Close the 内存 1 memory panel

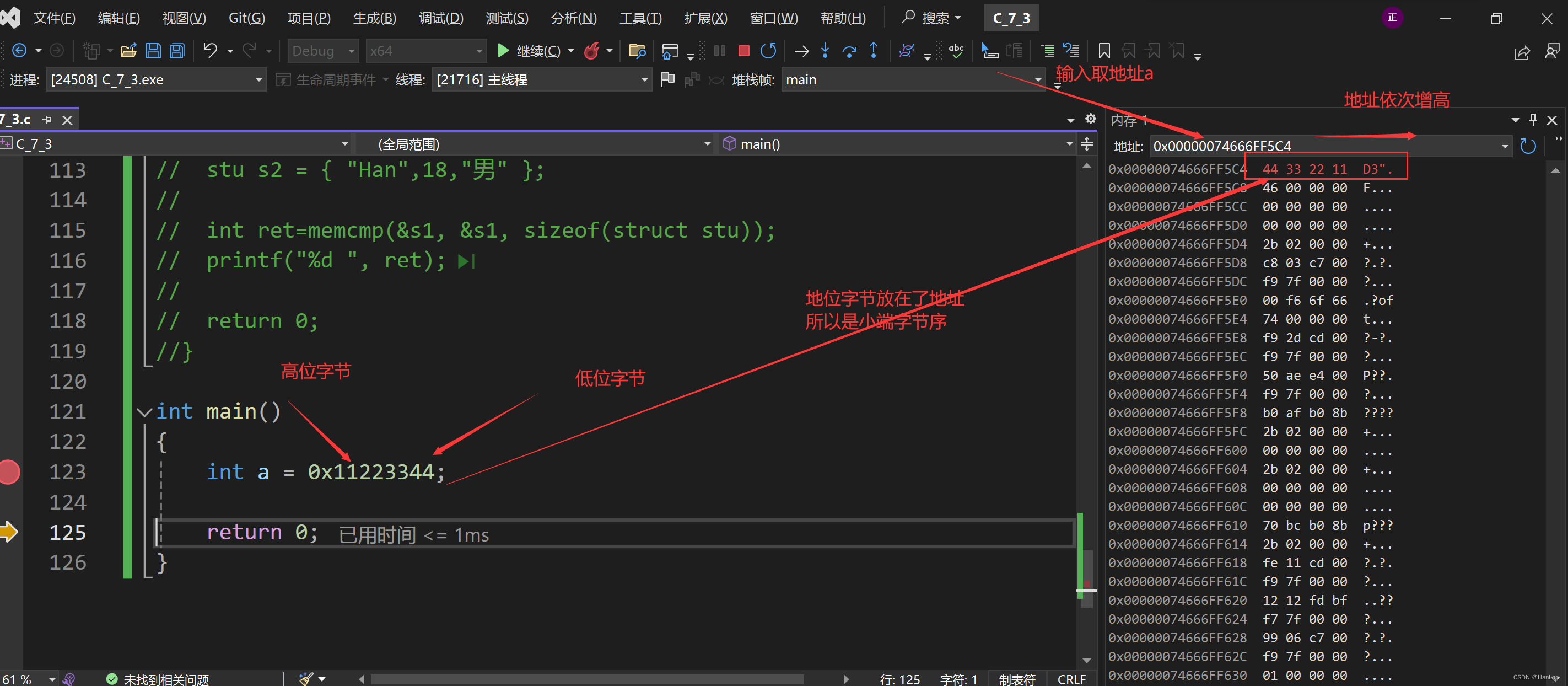point(1552,120)
